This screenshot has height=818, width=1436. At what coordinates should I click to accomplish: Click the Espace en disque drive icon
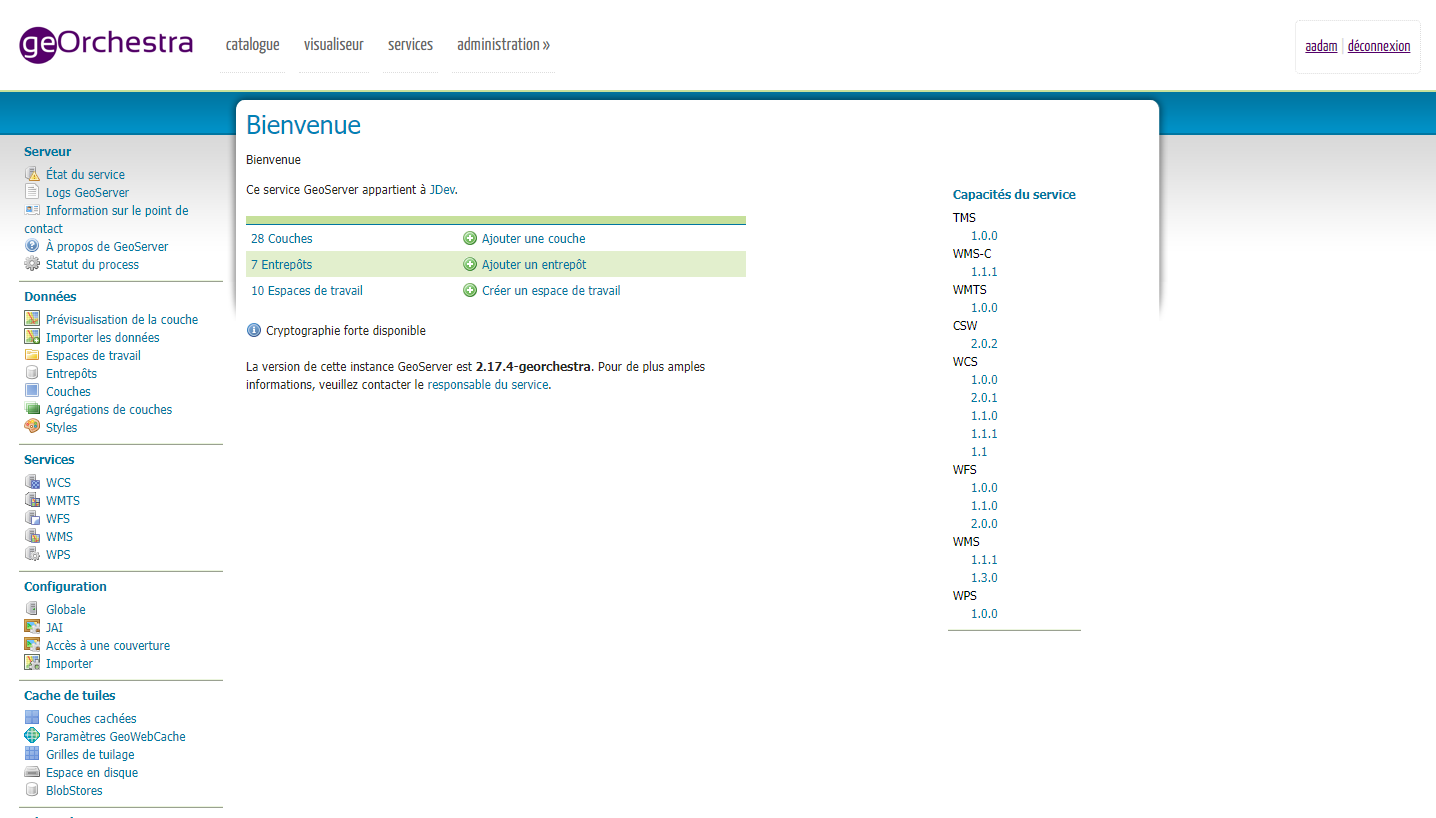[x=32, y=772]
